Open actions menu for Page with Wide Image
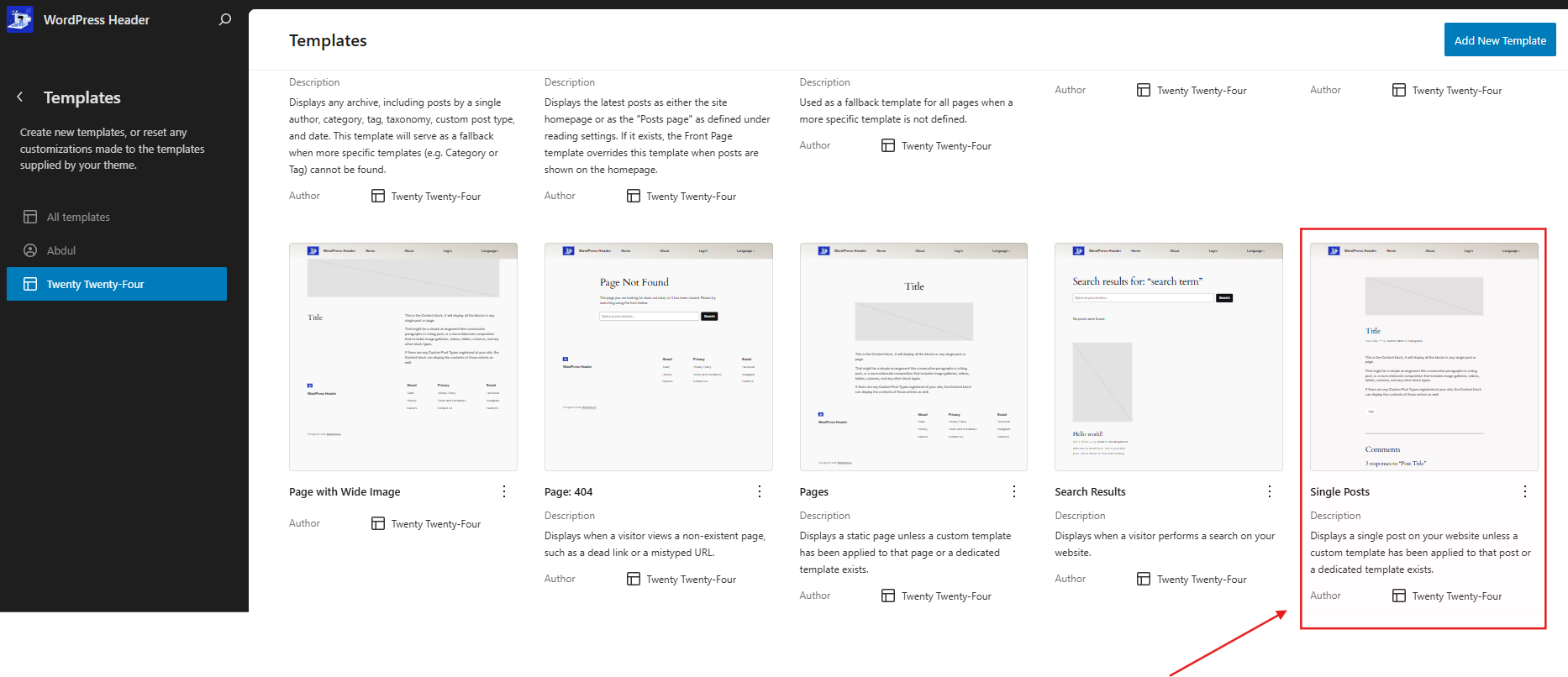 click(504, 491)
